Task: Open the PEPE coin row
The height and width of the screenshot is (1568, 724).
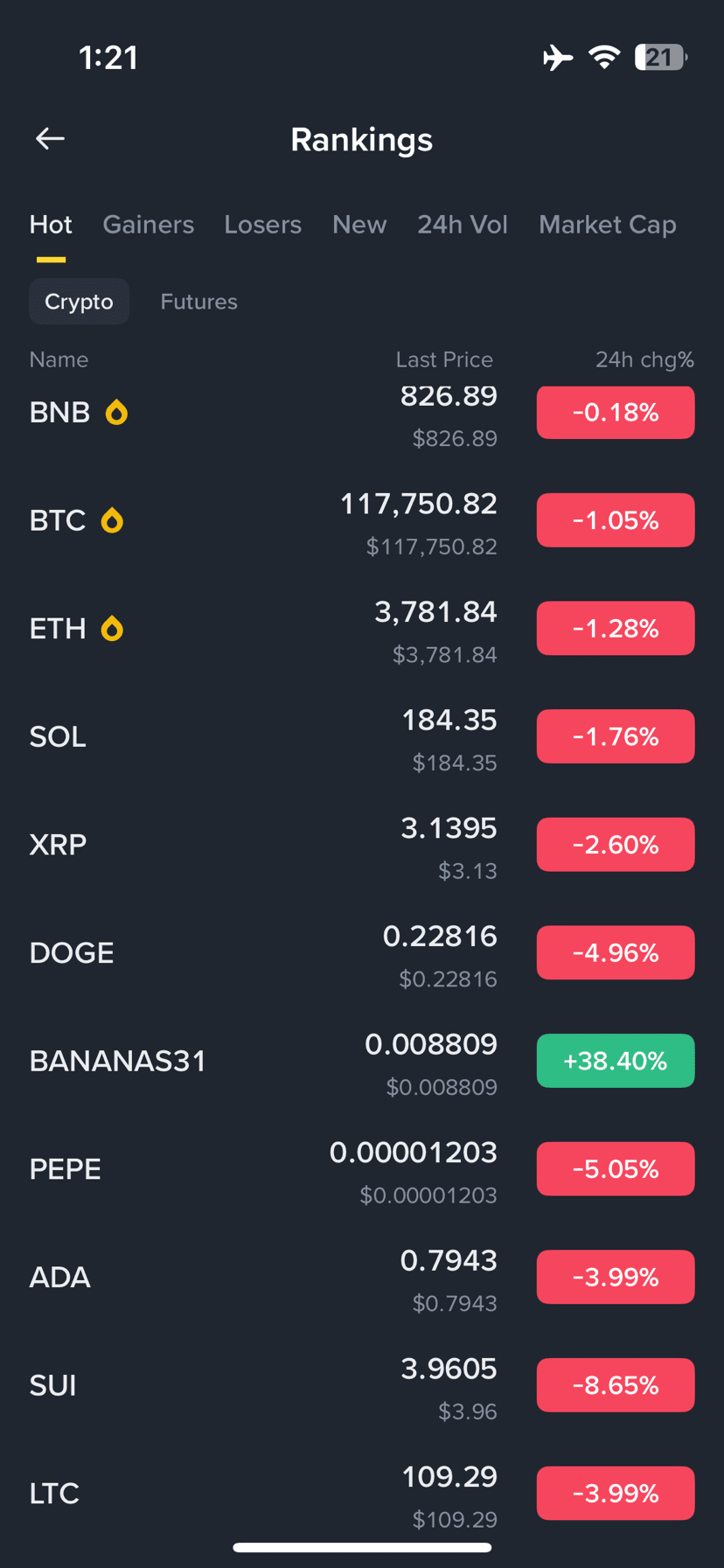Action: click(362, 1169)
